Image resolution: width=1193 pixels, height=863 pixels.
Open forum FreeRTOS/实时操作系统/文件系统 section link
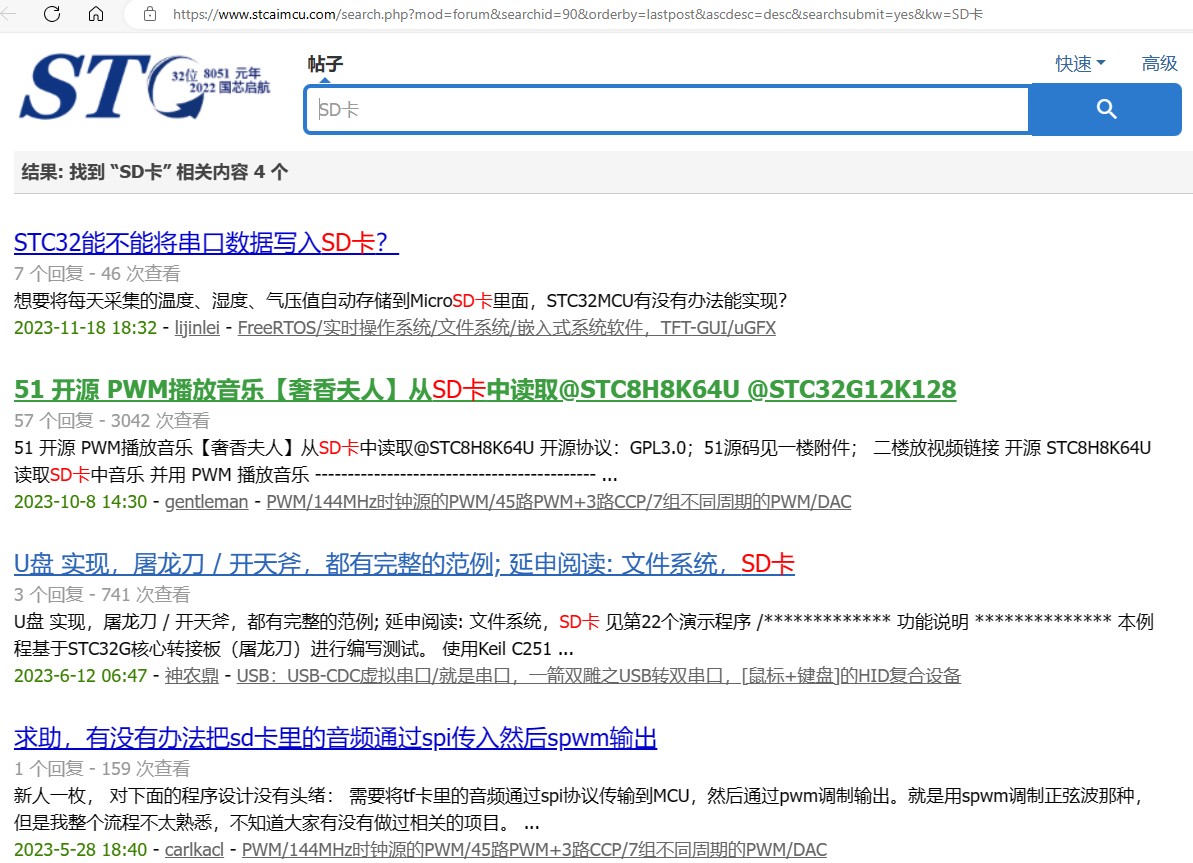point(507,328)
